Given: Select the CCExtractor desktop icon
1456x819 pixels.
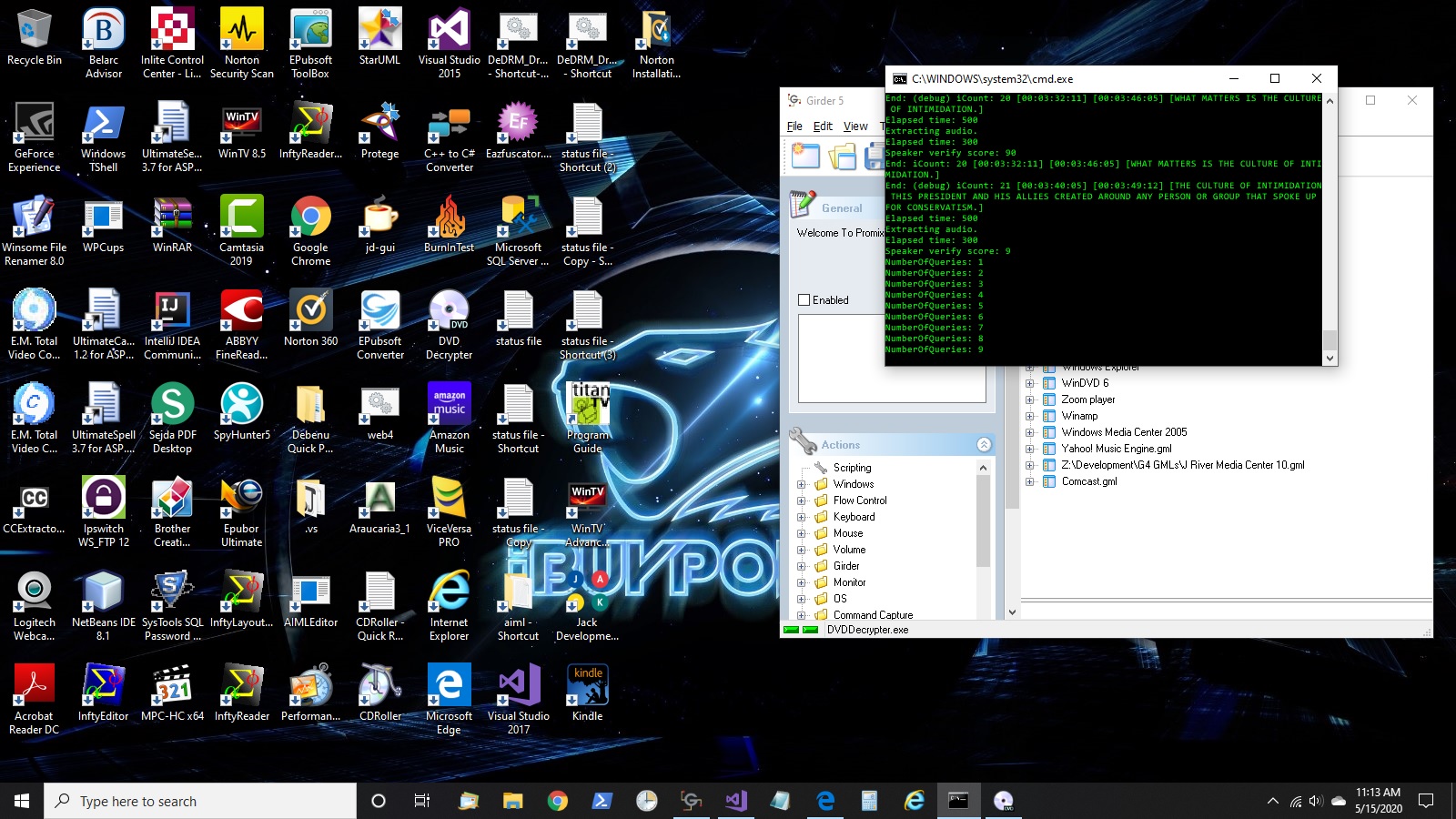Looking at the screenshot, I should click(35, 507).
